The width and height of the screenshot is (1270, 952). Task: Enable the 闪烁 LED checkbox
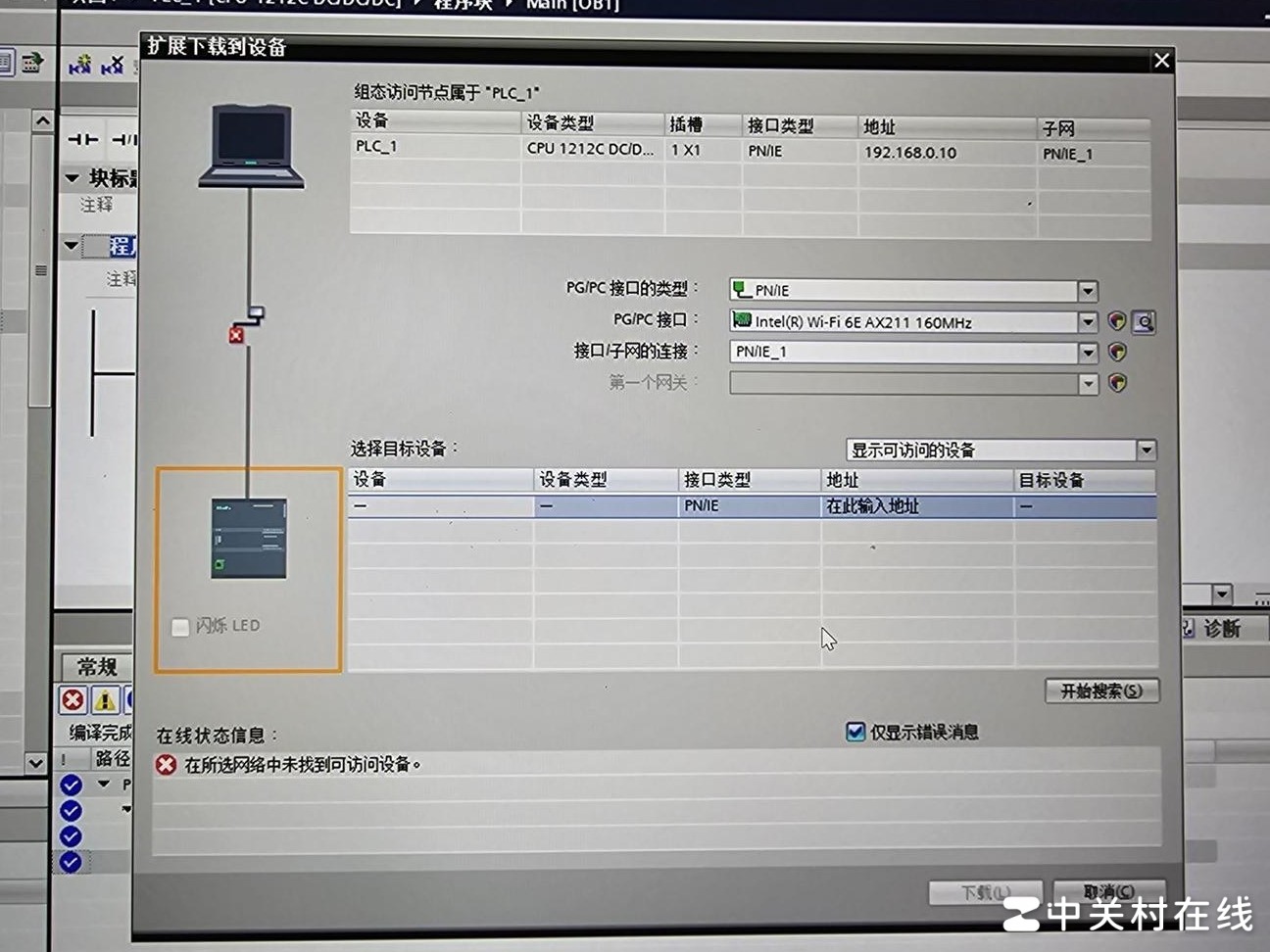pyautogui.click(x=179, y=627)
